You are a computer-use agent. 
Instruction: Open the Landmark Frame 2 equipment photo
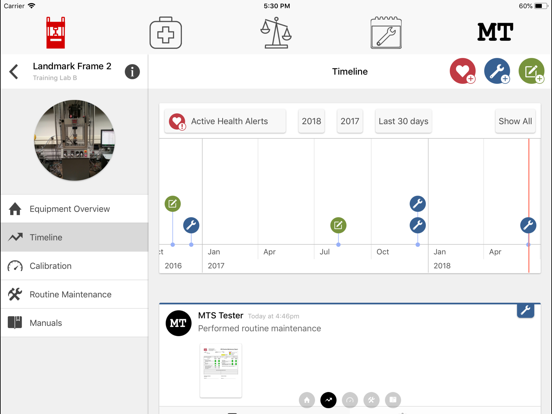coord(75,140)
